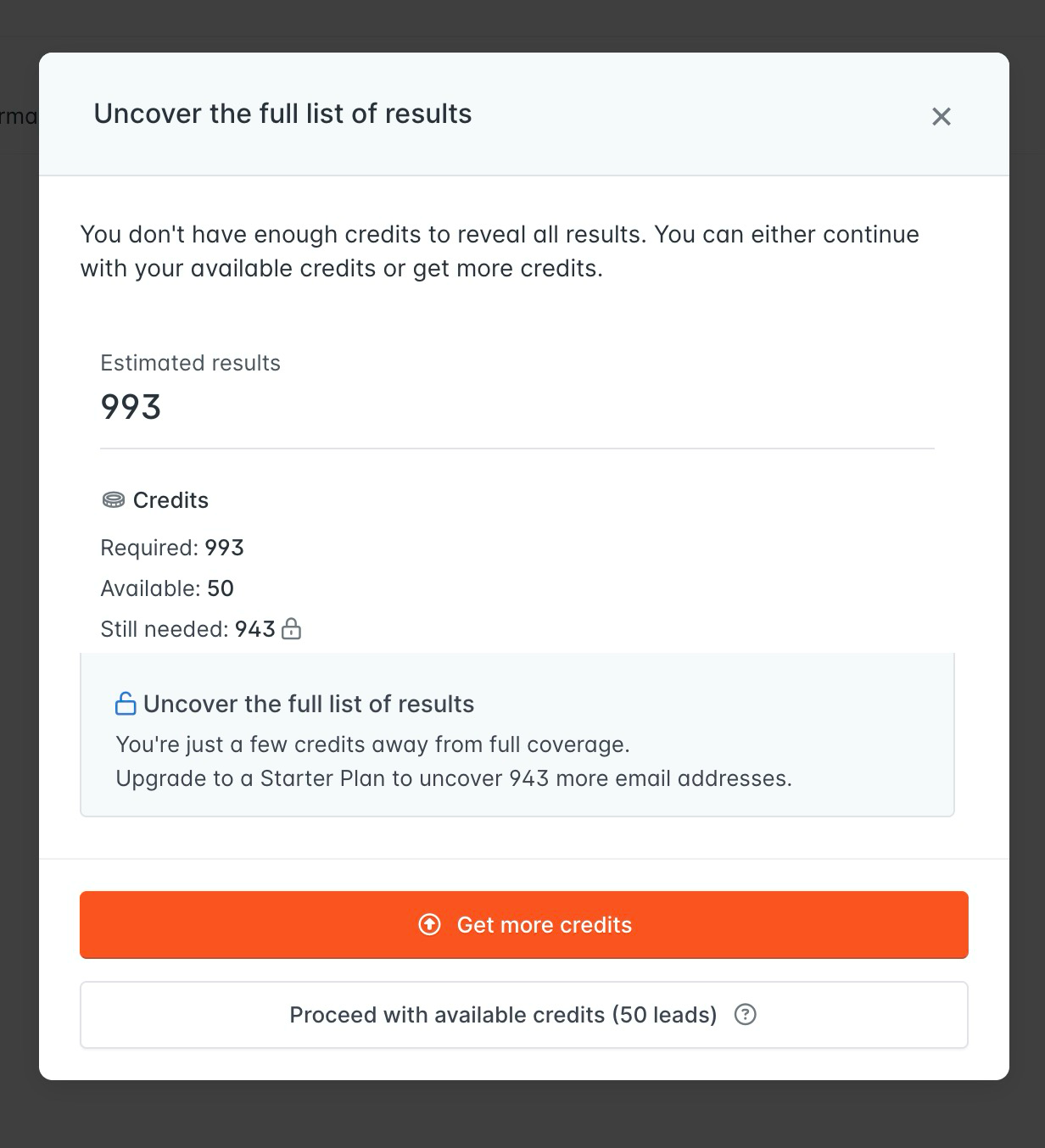Viewport: 1045px width, 1148px height.
Task: Click the dialog title Uncover the full list
Action: pyautogui.click(x=283, y=114)
